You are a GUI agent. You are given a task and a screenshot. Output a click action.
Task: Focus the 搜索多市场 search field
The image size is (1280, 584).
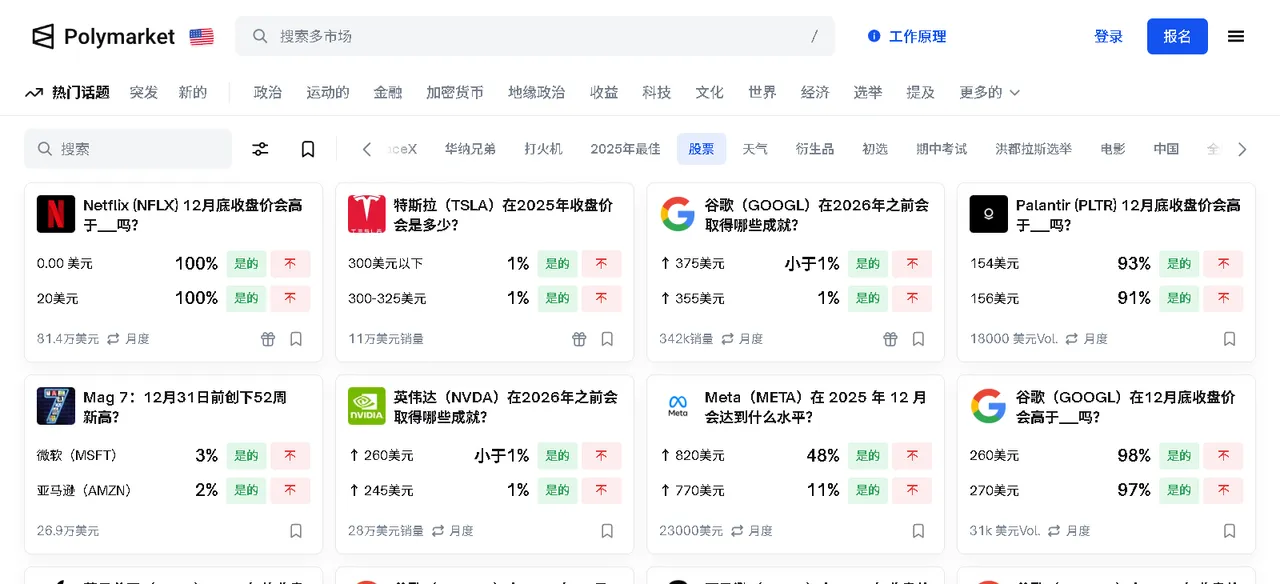click(535, 36)
